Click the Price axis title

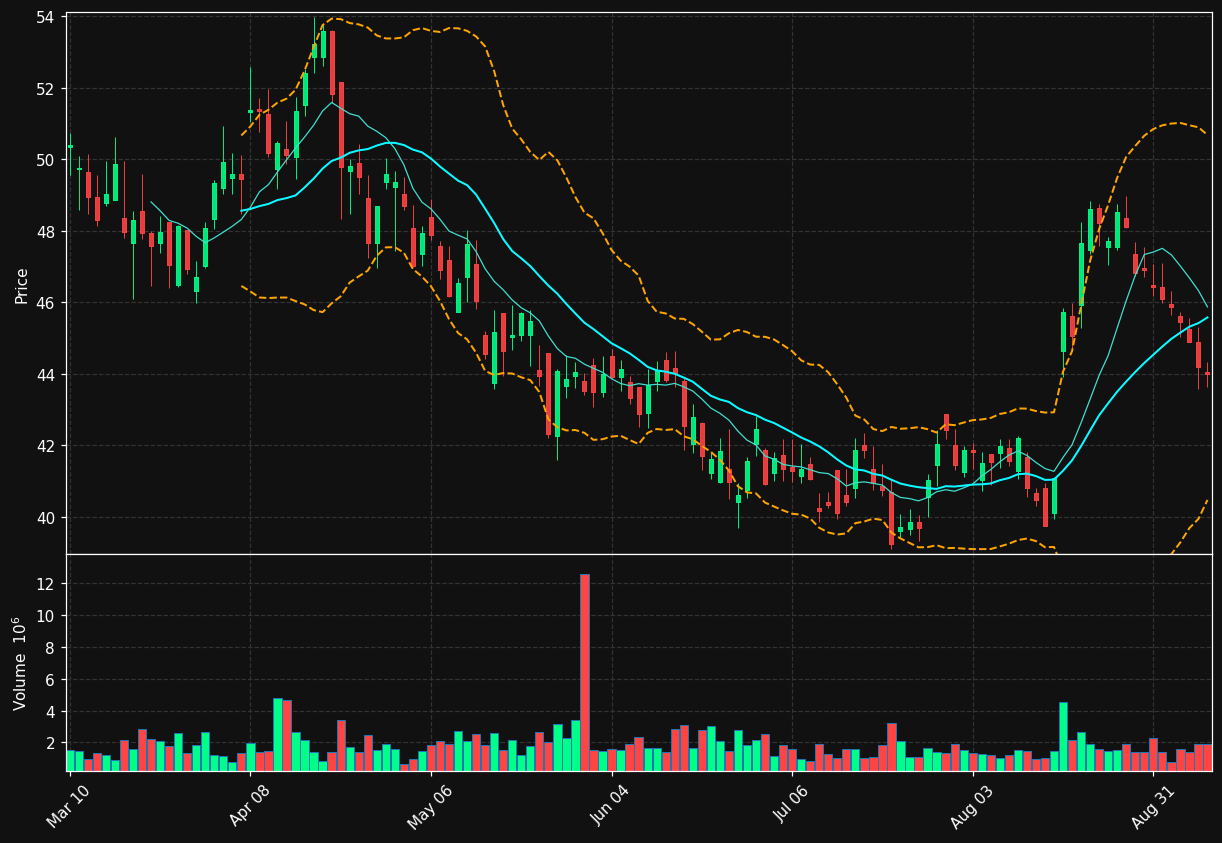click(x=22, y=285)
